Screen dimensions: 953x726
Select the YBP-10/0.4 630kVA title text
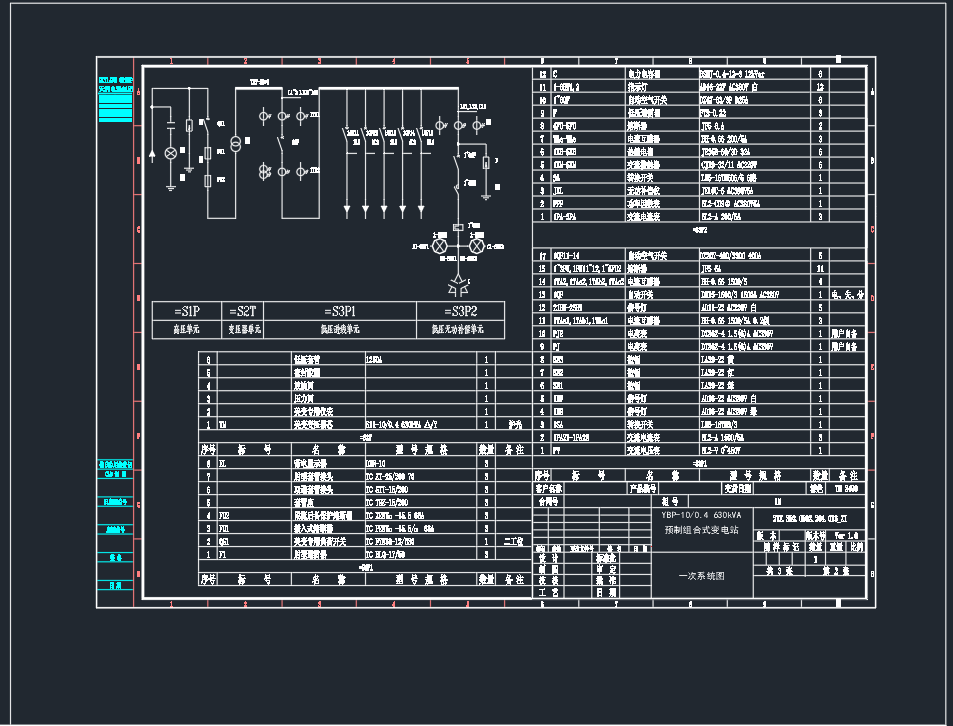click(700, 514)
